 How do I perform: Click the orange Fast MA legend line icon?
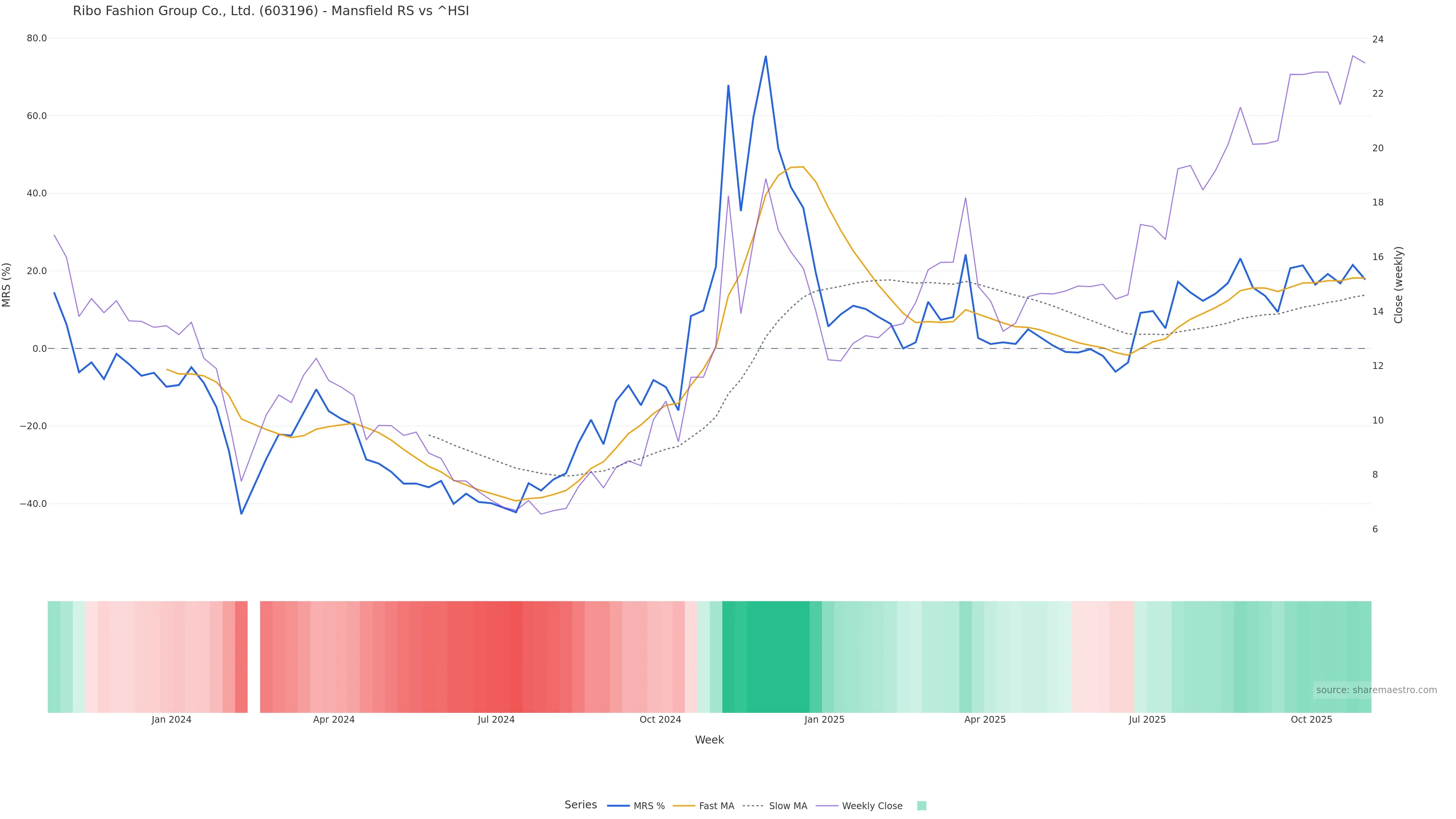point(684,806)
